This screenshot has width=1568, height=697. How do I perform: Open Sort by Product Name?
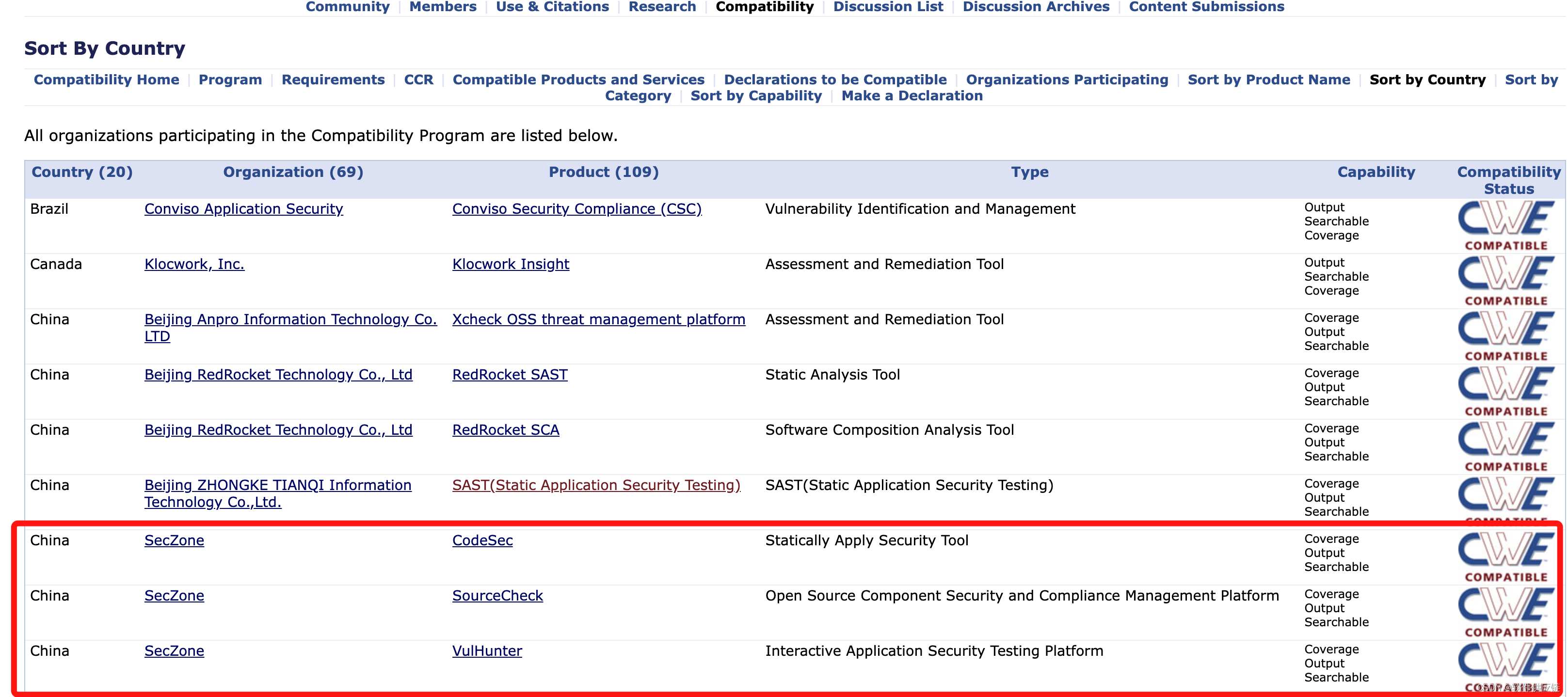[1268, 80]
